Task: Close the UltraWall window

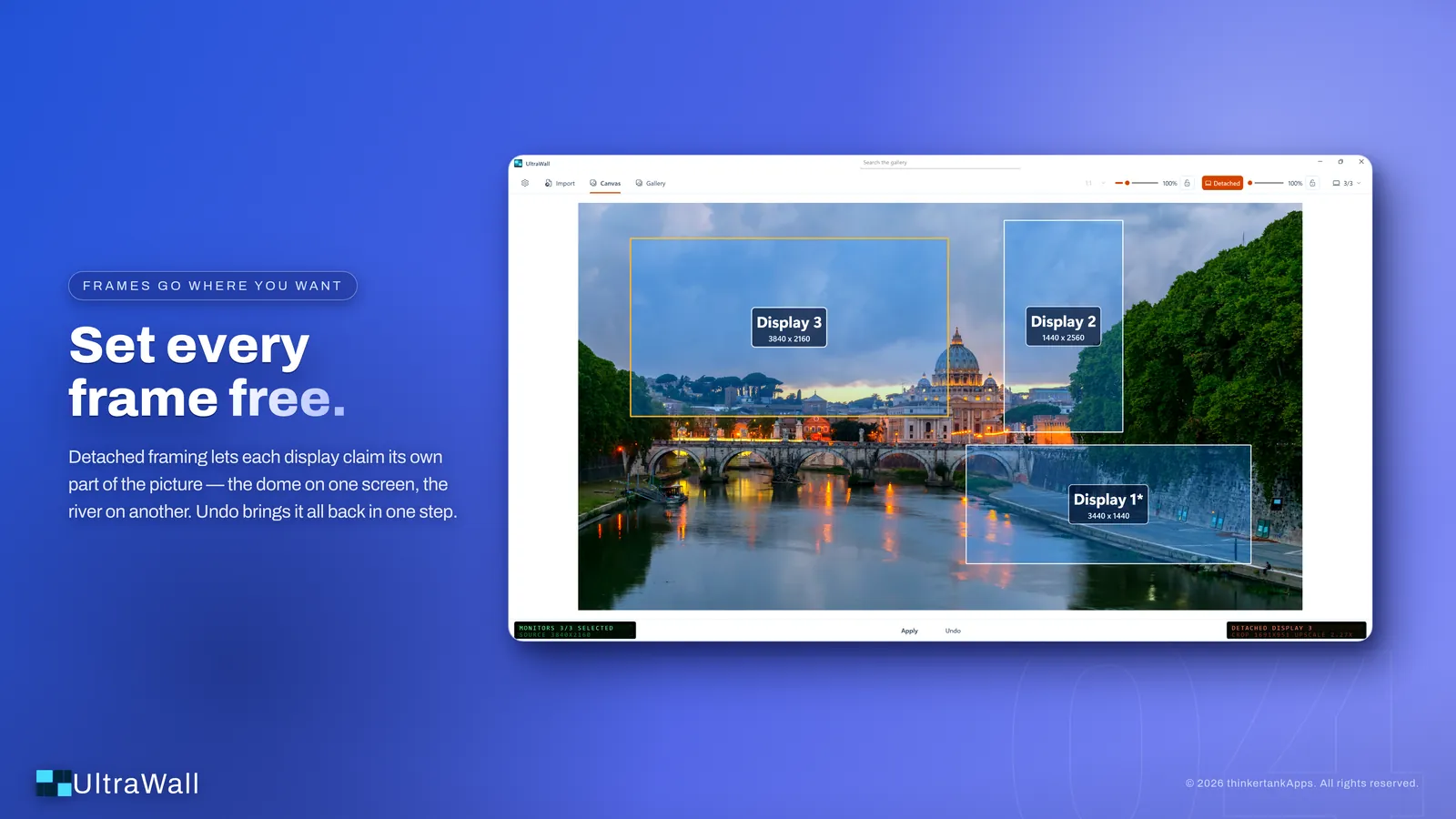Action: tap(1361, 162)
